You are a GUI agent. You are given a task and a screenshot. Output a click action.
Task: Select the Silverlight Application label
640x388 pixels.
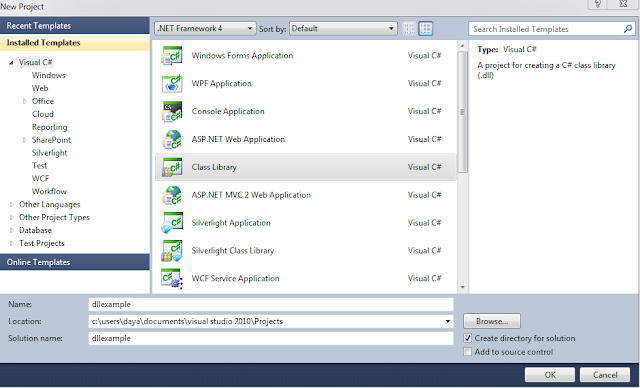(231, 223)
